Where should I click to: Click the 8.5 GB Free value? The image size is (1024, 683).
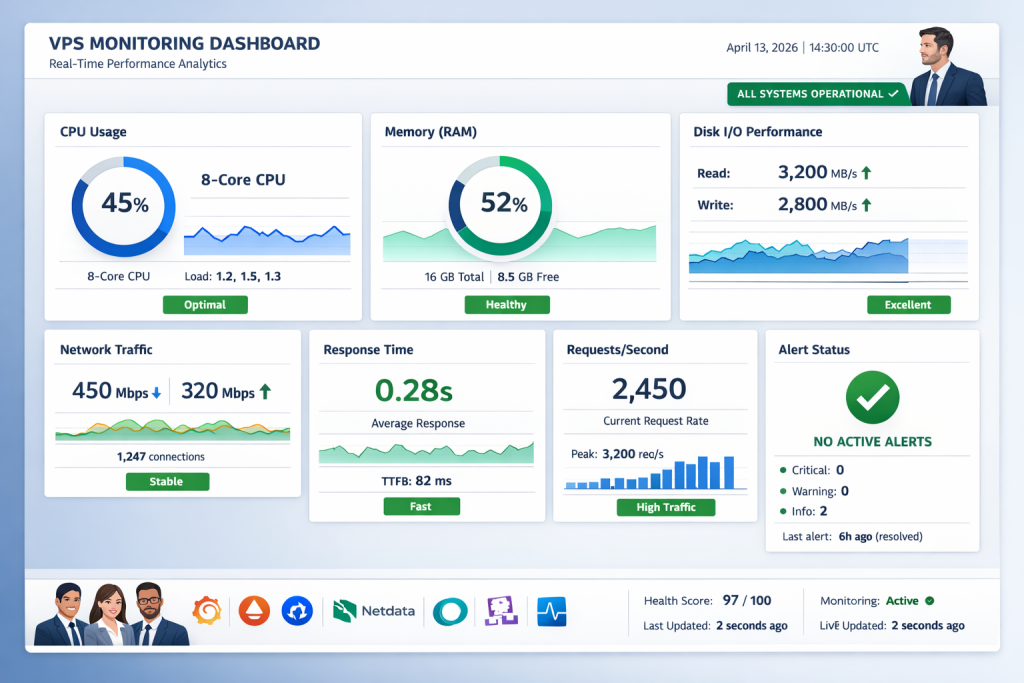tap(528, 277)
